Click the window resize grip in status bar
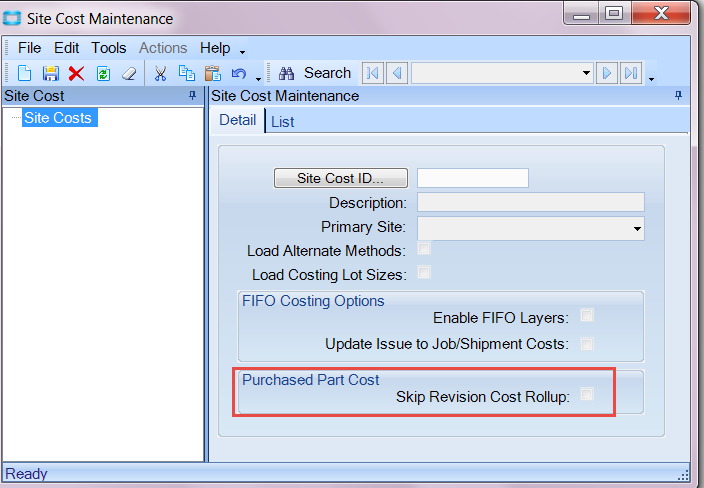 coord(683,475)
